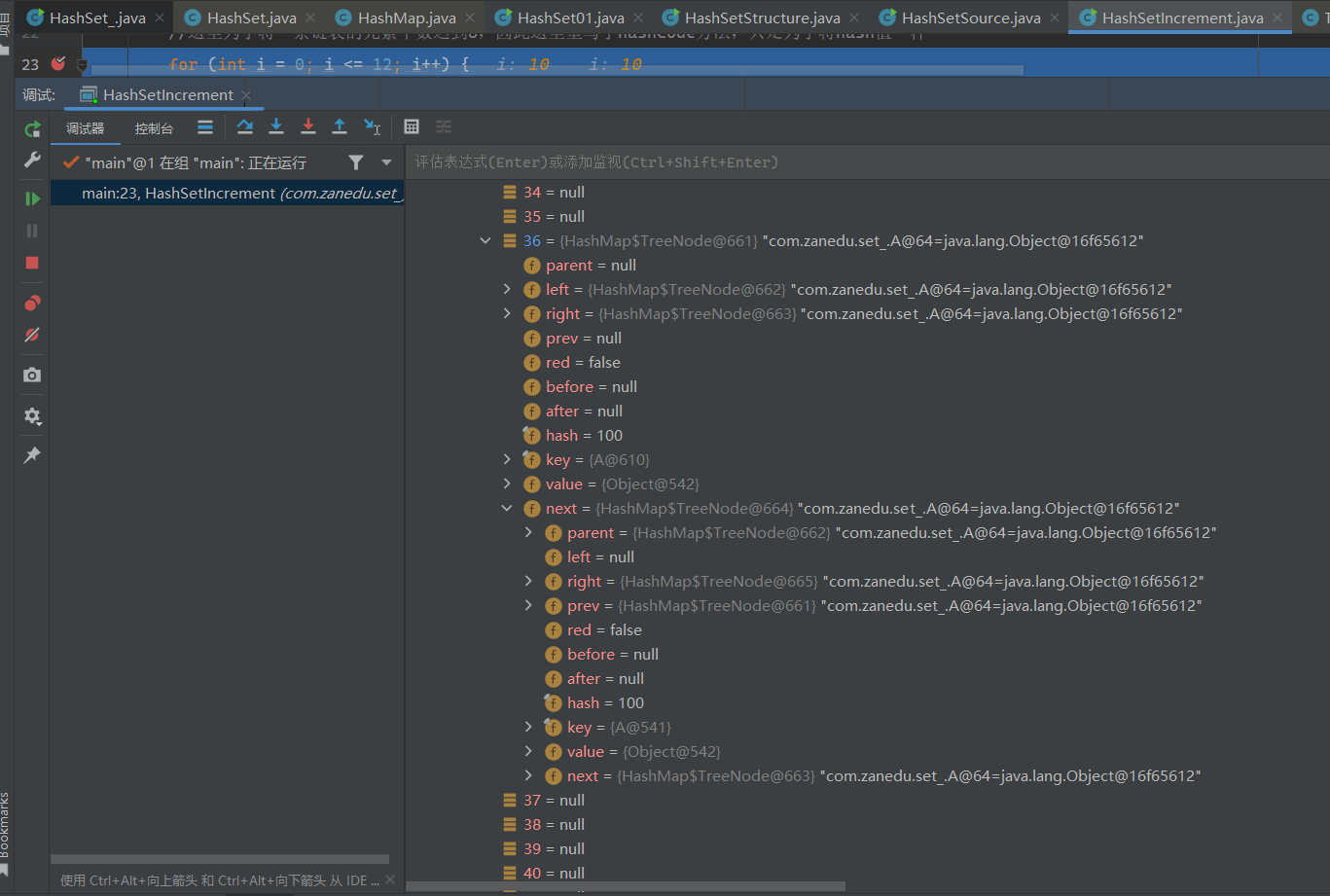Rerun HashSetIncrement debug session

point(32,128)
